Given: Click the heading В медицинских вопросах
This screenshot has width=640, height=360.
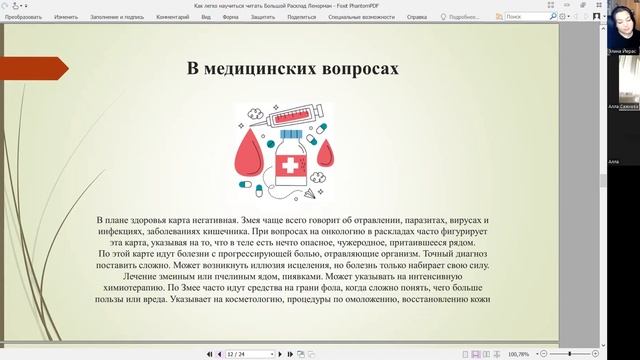Looking at the screenshot, I should click(x=293, y=68).
